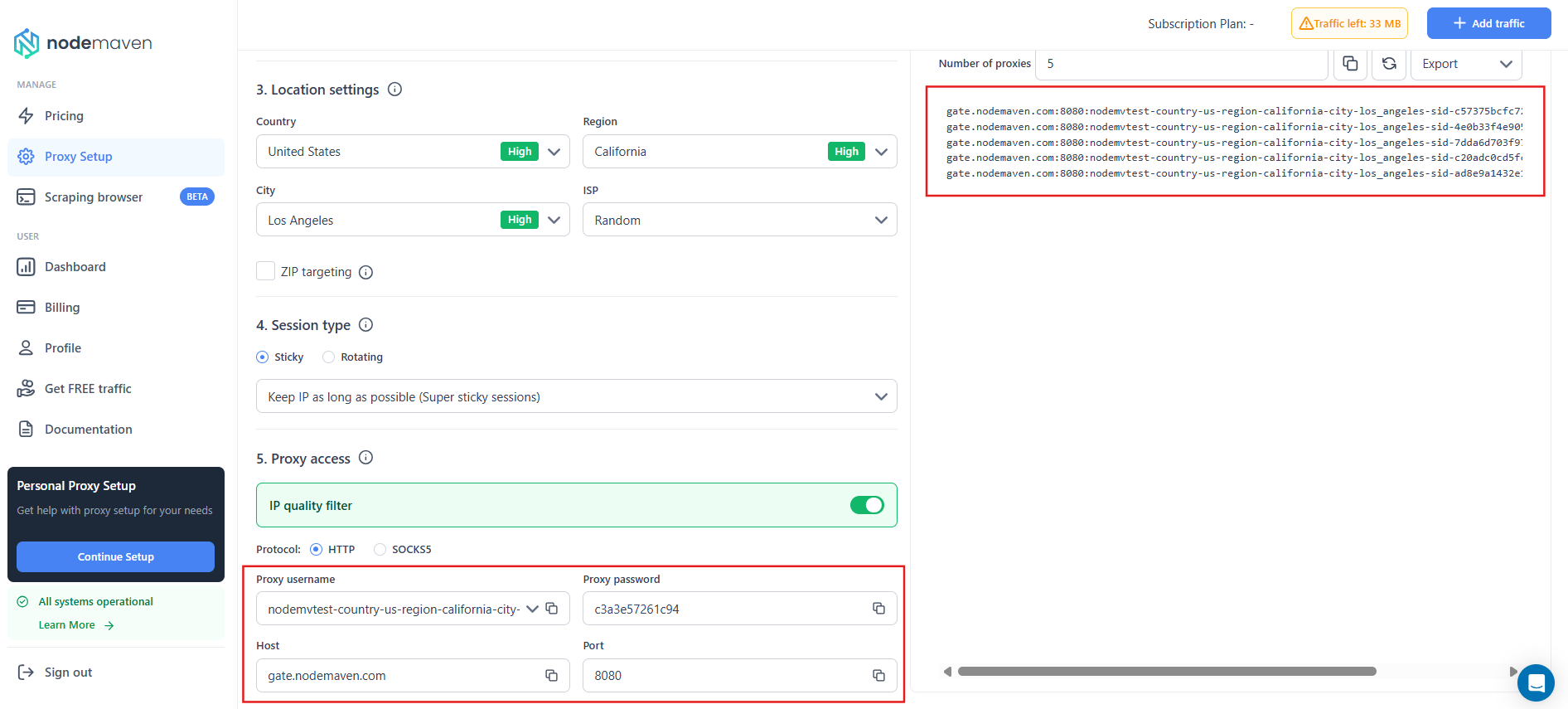
Task: Select the Rotating session type
Action: [329, 357]
